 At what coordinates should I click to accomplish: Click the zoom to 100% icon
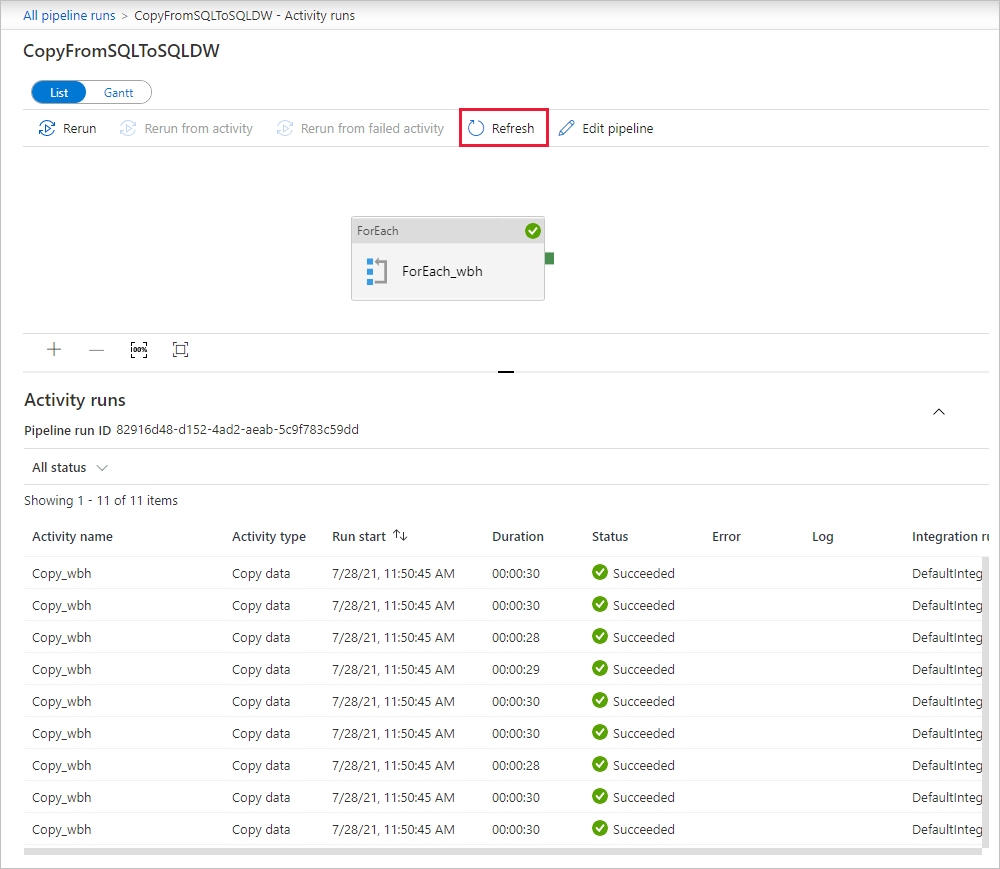click(139, 349)
